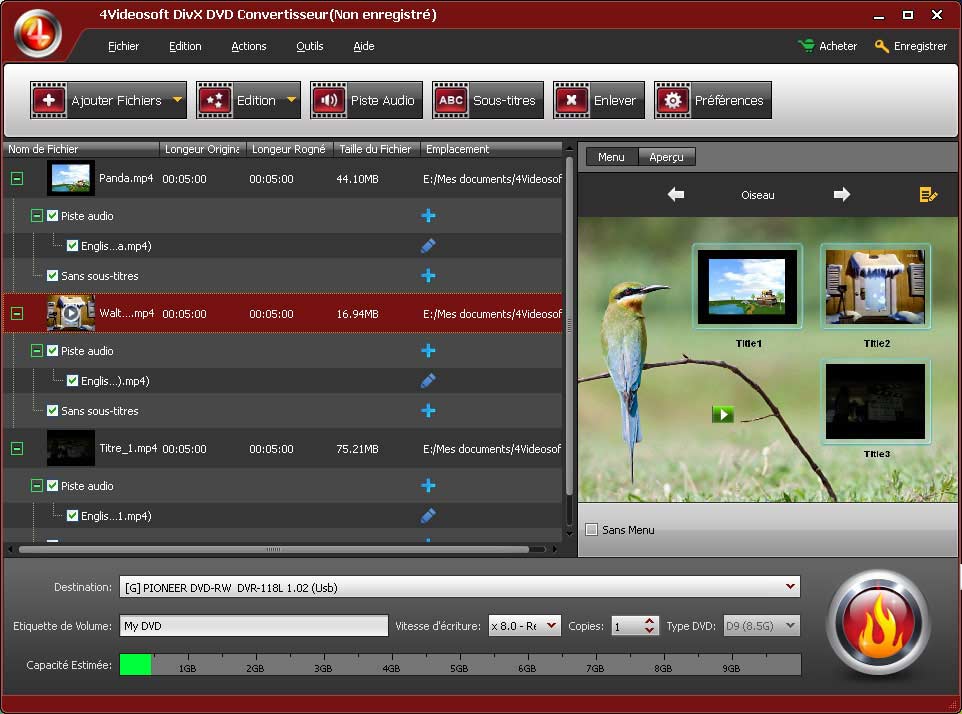
Task: Go to previous menu template arrow
Action: [x=675, y=194]
